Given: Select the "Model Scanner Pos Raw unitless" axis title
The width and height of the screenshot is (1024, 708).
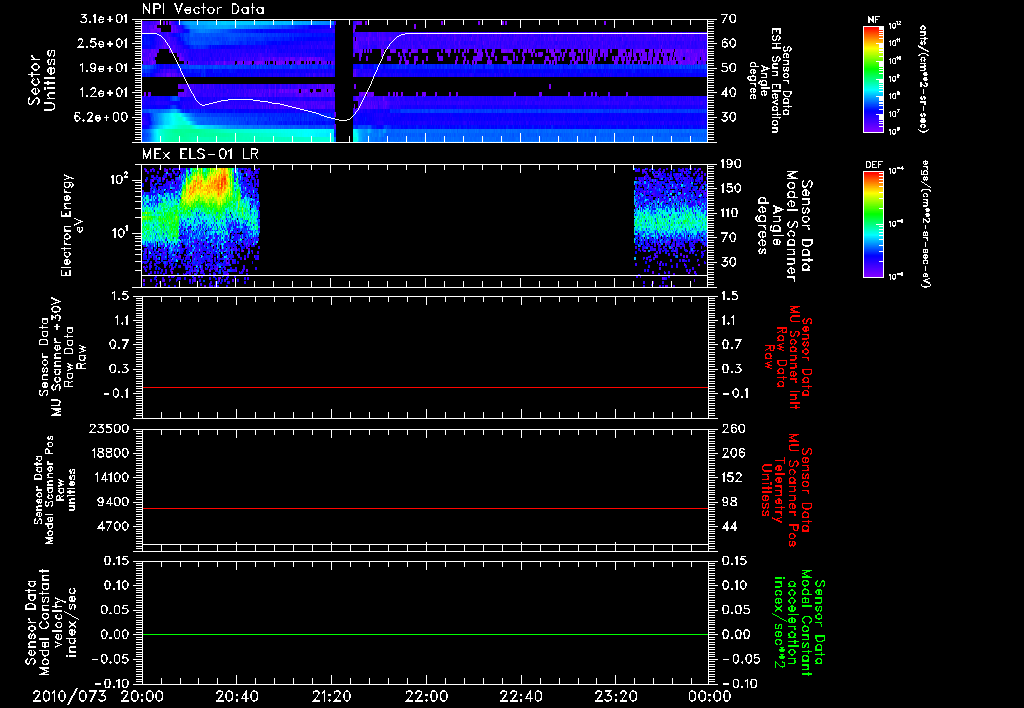Looking at the screenshot, I should (56, 490).
